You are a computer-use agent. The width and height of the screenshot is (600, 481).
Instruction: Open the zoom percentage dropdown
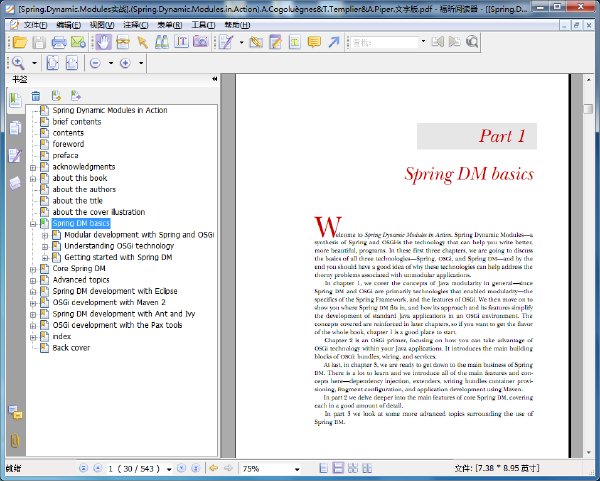pyautogui.click(x=297, y=469)
